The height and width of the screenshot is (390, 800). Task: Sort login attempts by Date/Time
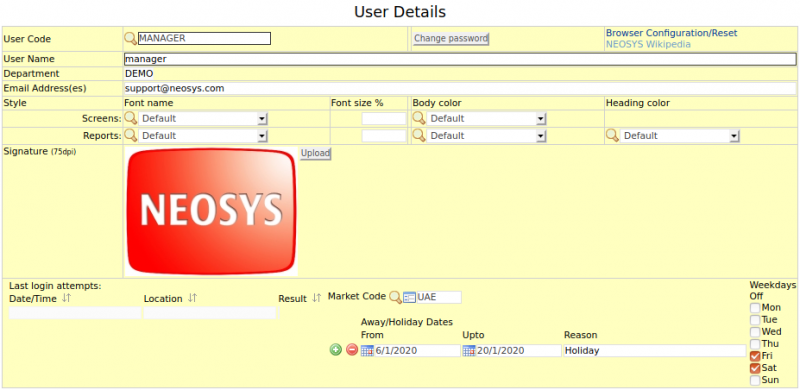[66, 299]
